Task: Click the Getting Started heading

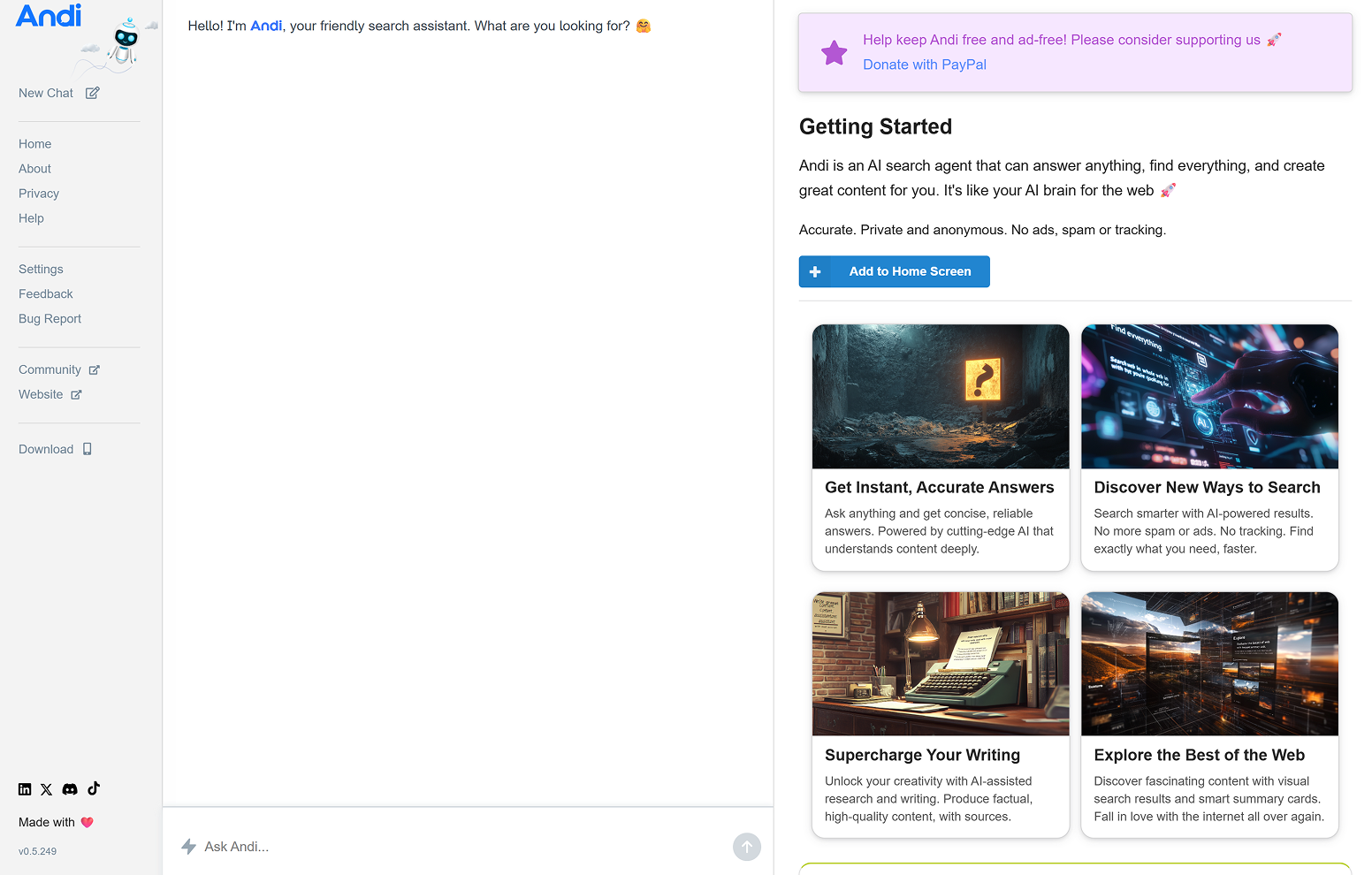Action: click(x=875, y=126)
